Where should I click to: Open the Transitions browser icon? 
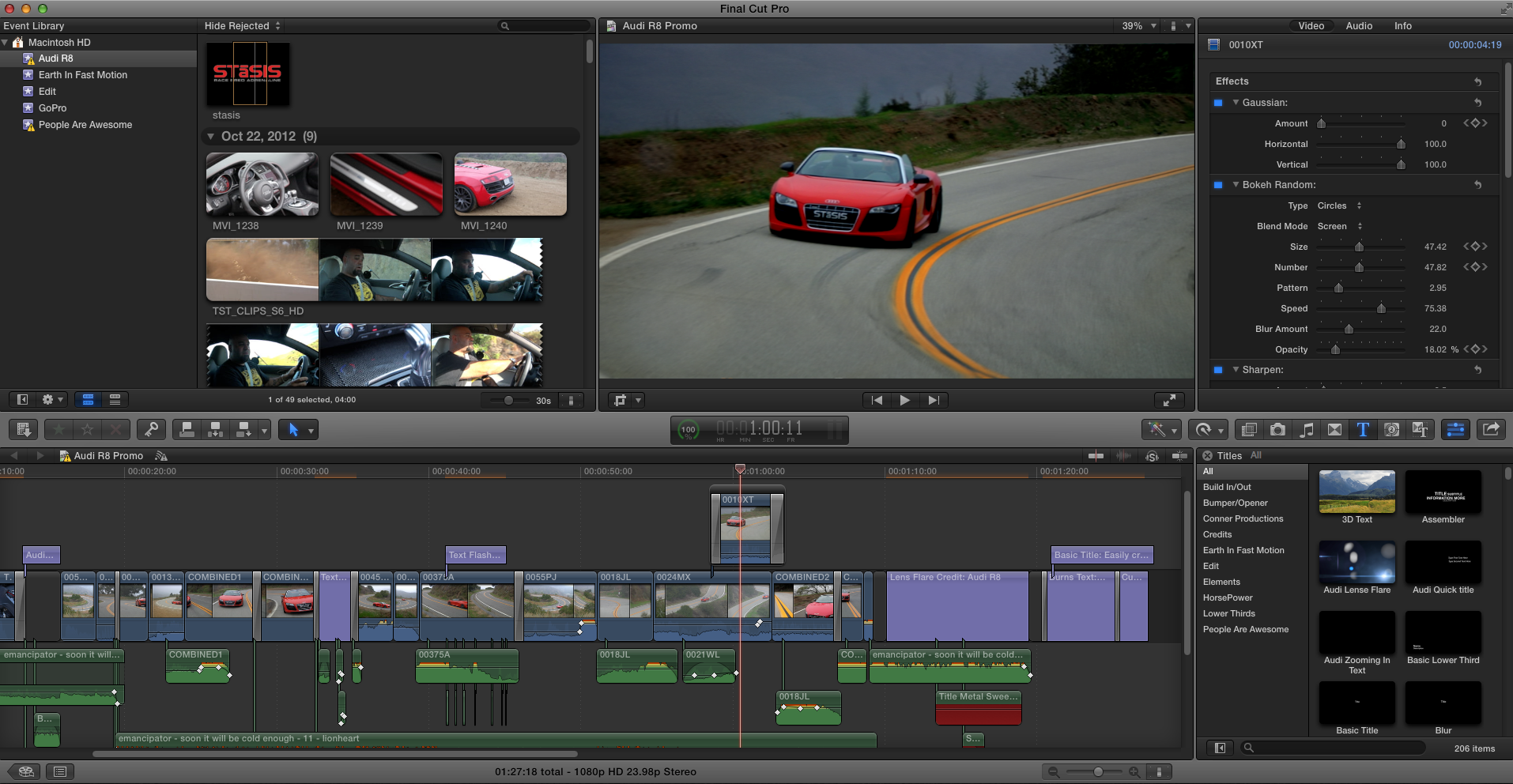pos(1334,429)
